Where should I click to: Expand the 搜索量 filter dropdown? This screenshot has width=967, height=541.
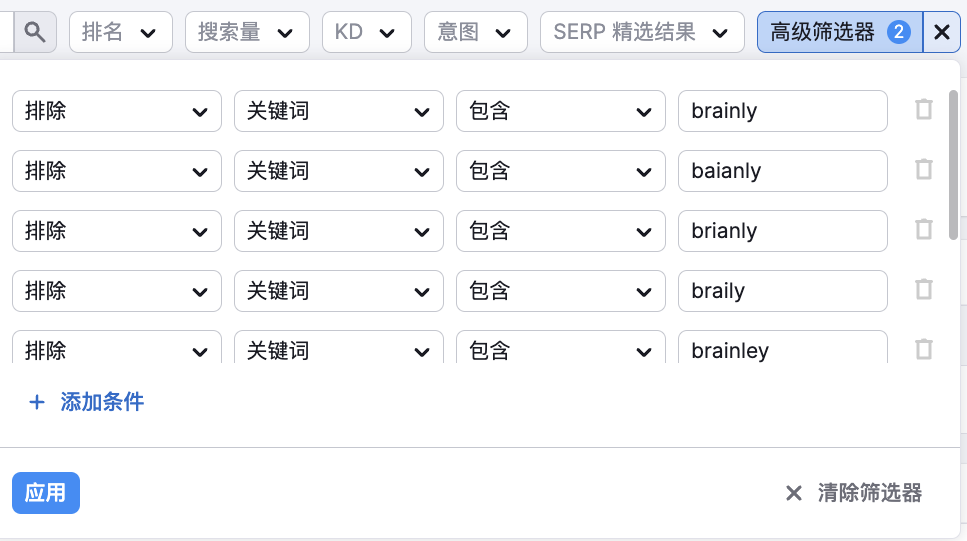(246, 32)
